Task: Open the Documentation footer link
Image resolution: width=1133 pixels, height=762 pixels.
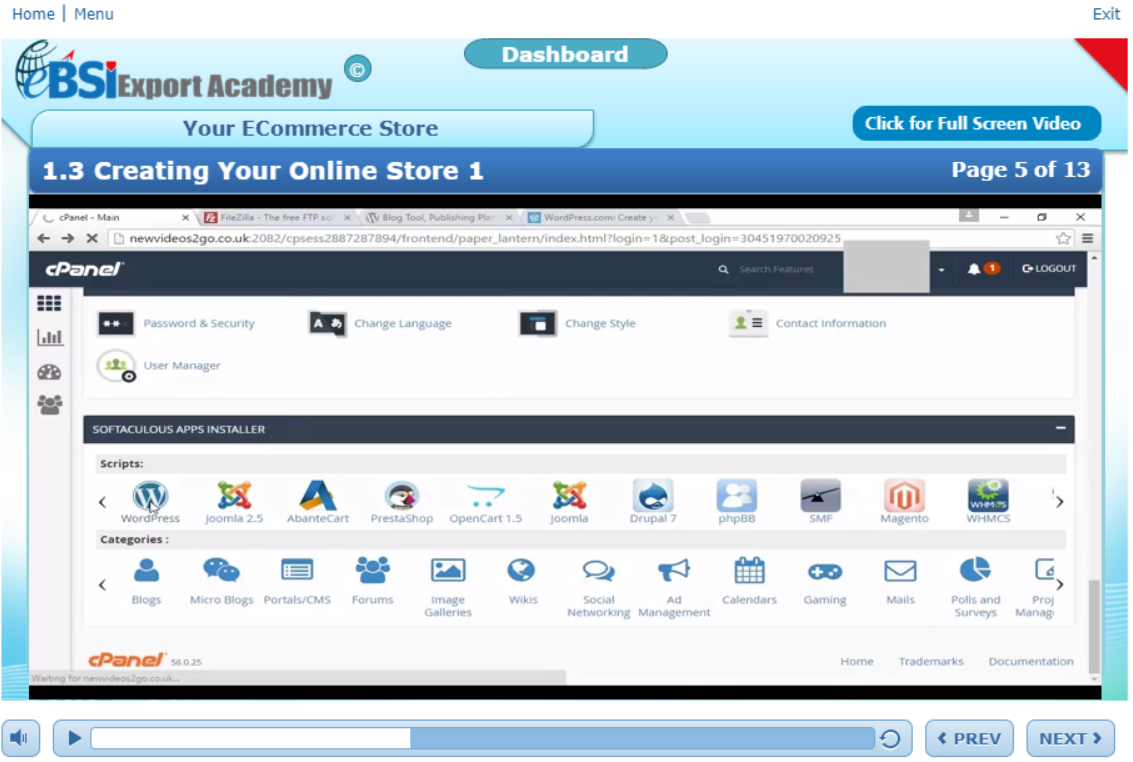Action: coord(1030,662)
